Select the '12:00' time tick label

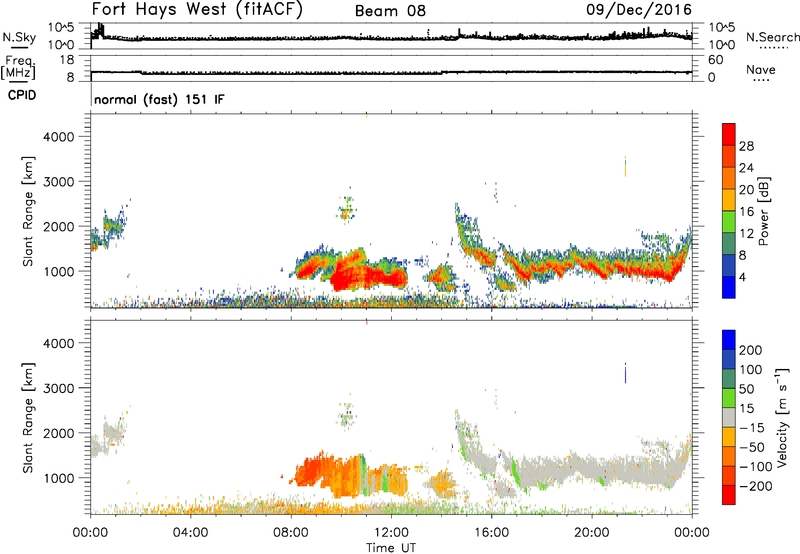391,533
